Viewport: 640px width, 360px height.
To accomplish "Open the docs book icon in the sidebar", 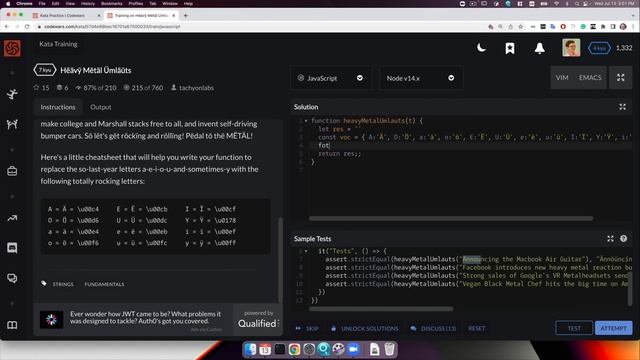I will [12, 325].
